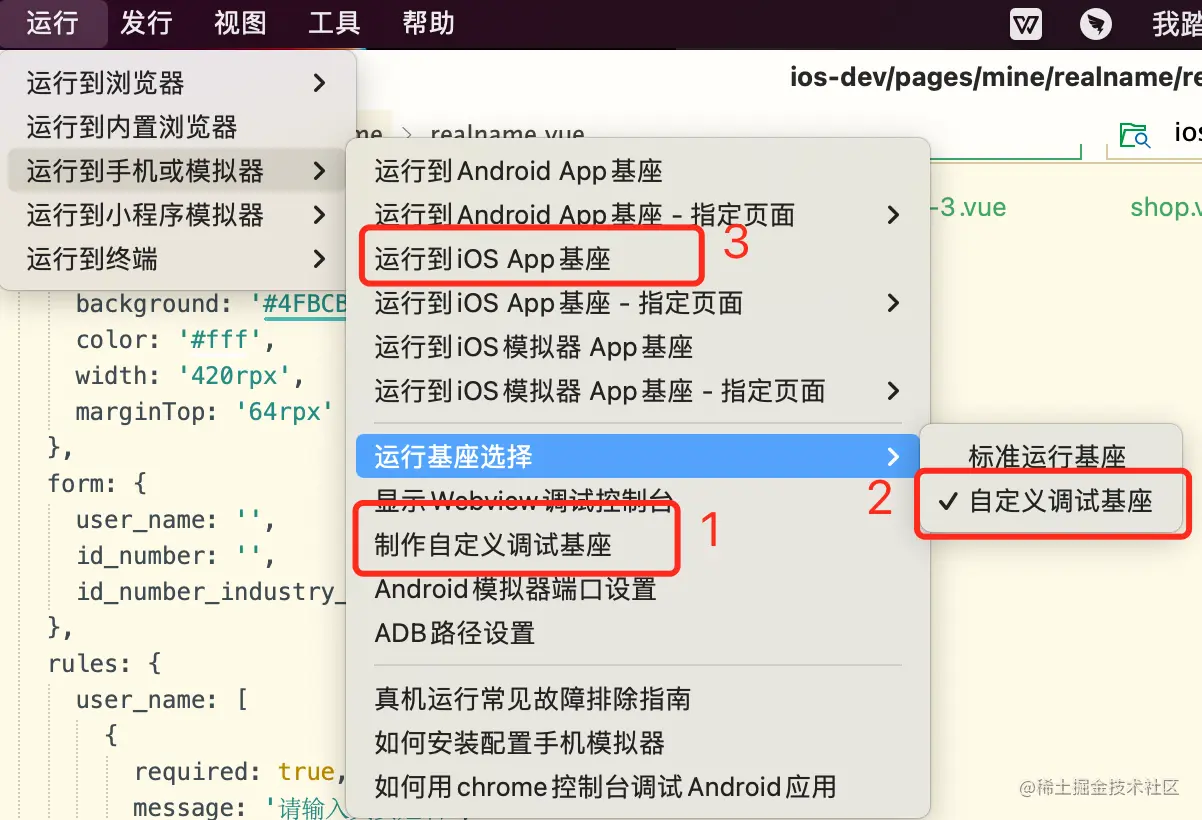The image size is (1202, 820).
Task: Open the 帮助 menu
Action: pos(429,22)
